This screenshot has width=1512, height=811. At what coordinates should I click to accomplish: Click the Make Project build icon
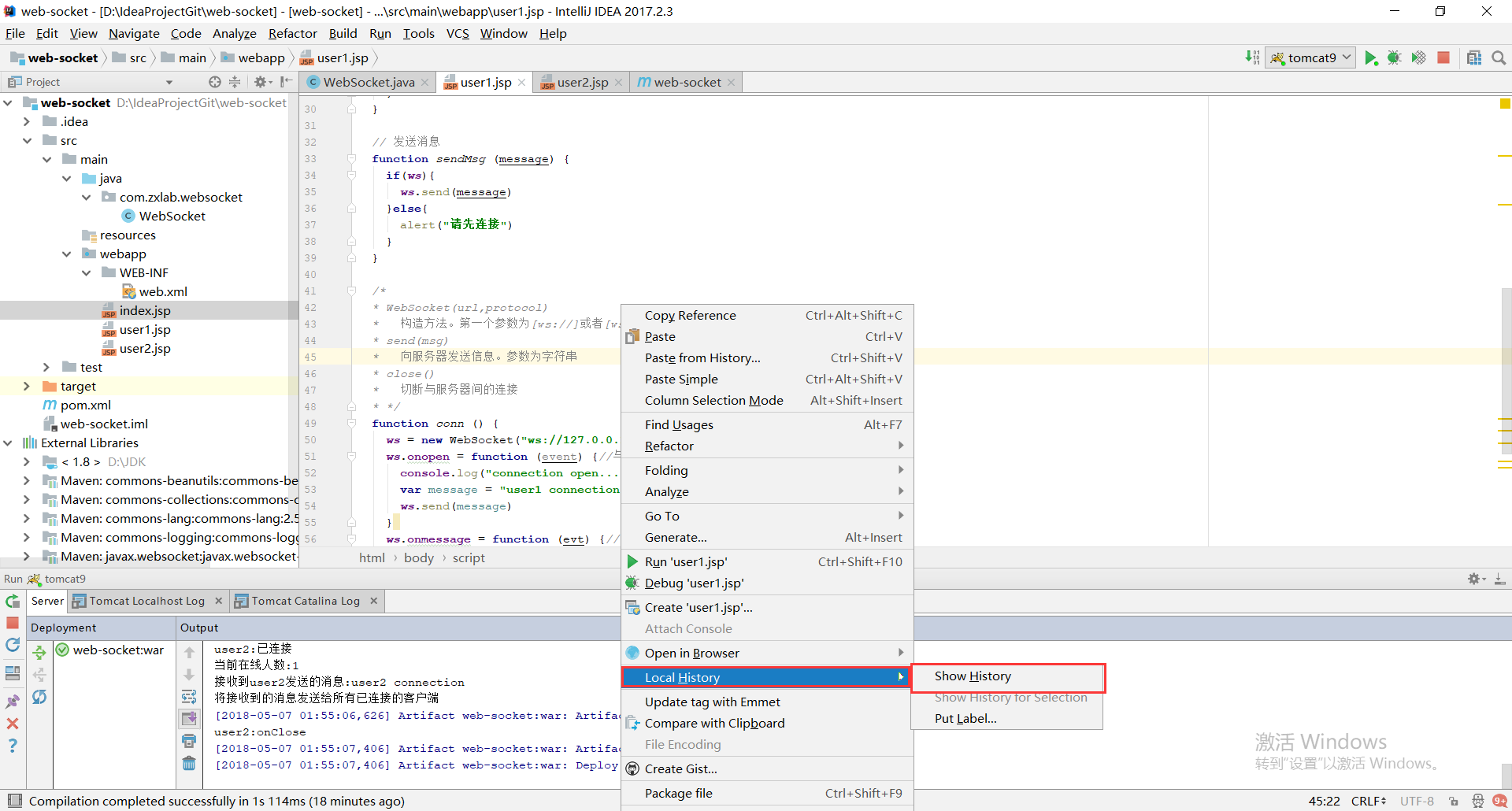[x=1252, y=57]
